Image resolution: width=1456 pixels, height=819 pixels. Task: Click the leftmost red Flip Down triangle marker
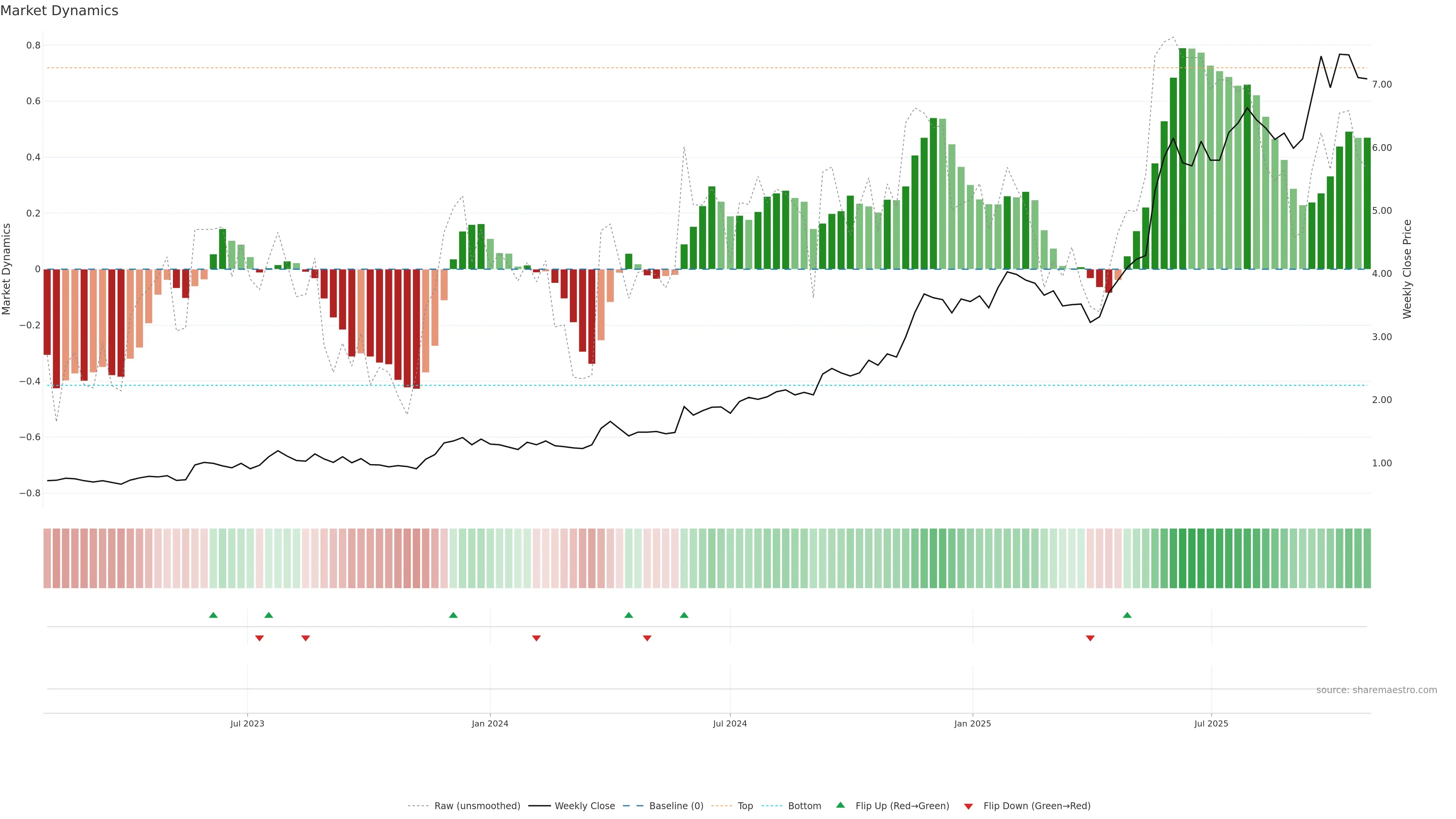[259, 638]
